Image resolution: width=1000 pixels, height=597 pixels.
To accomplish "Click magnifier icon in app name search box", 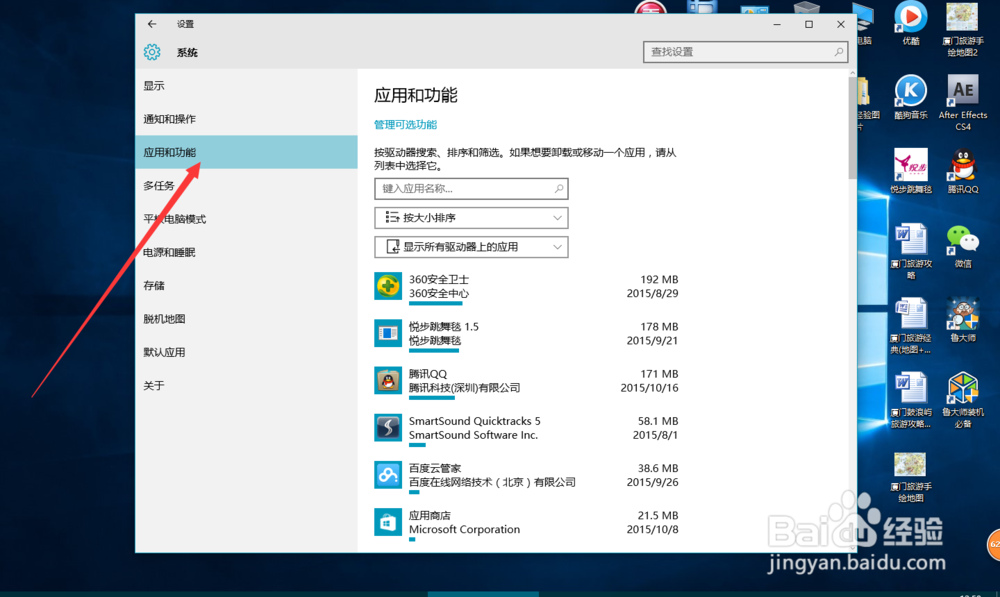I will [559, 189].
